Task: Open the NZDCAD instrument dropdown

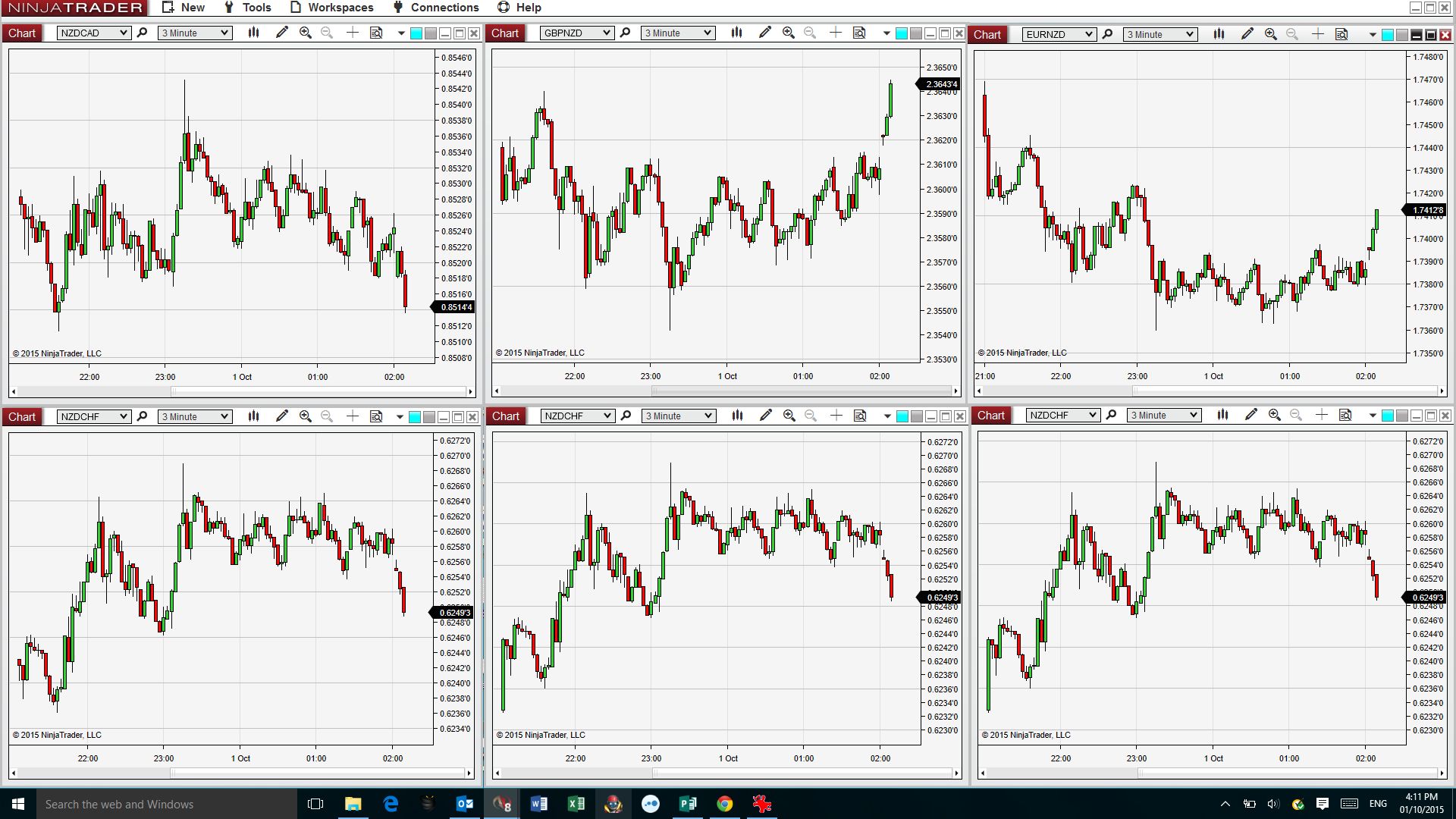Action: pos(94,33)
